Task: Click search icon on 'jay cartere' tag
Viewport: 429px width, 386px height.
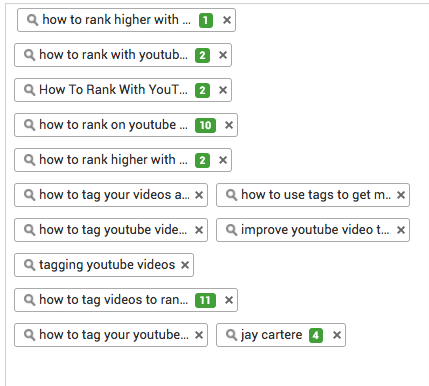Action: (x=232, y=335)
